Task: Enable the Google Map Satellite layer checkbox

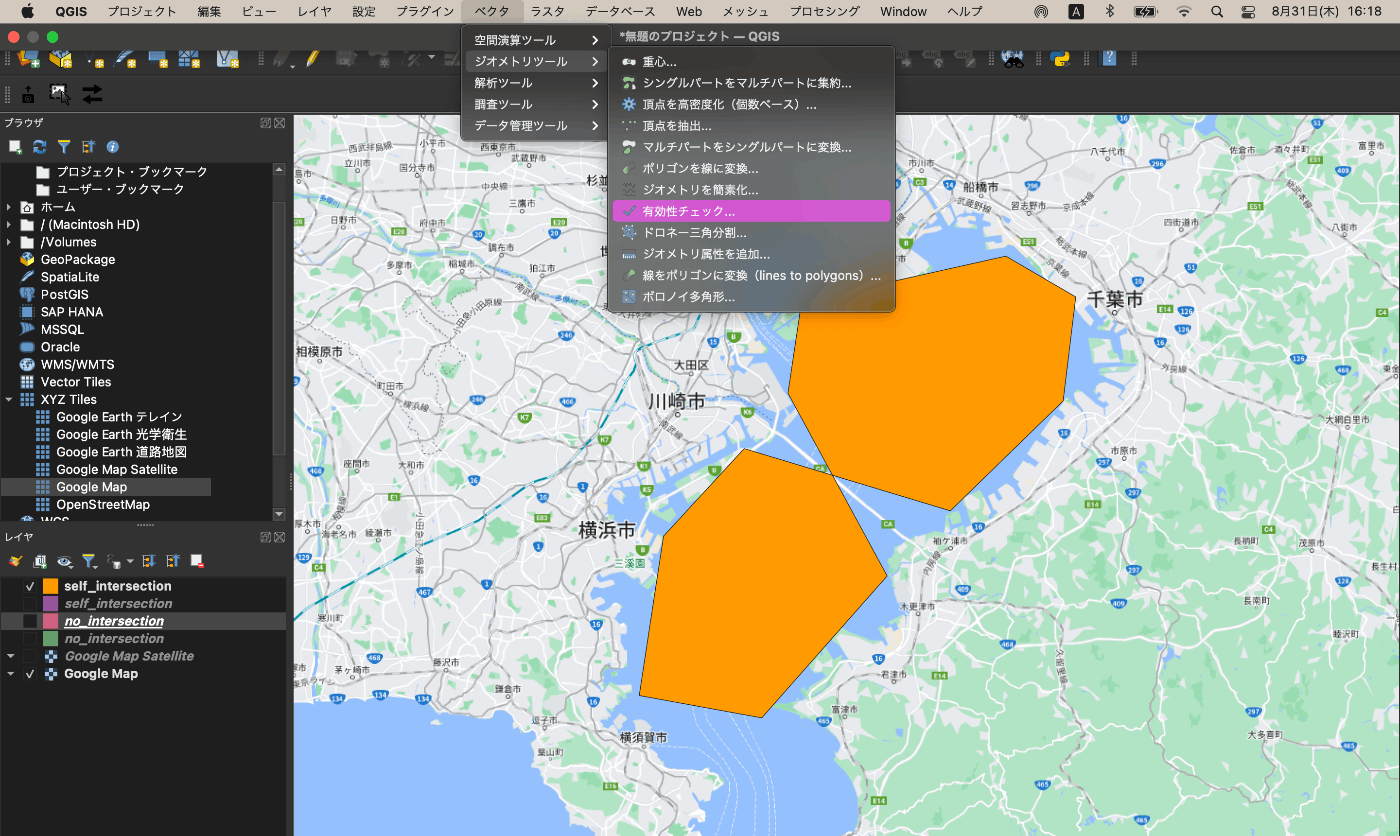Action: [x=30, y=656]
